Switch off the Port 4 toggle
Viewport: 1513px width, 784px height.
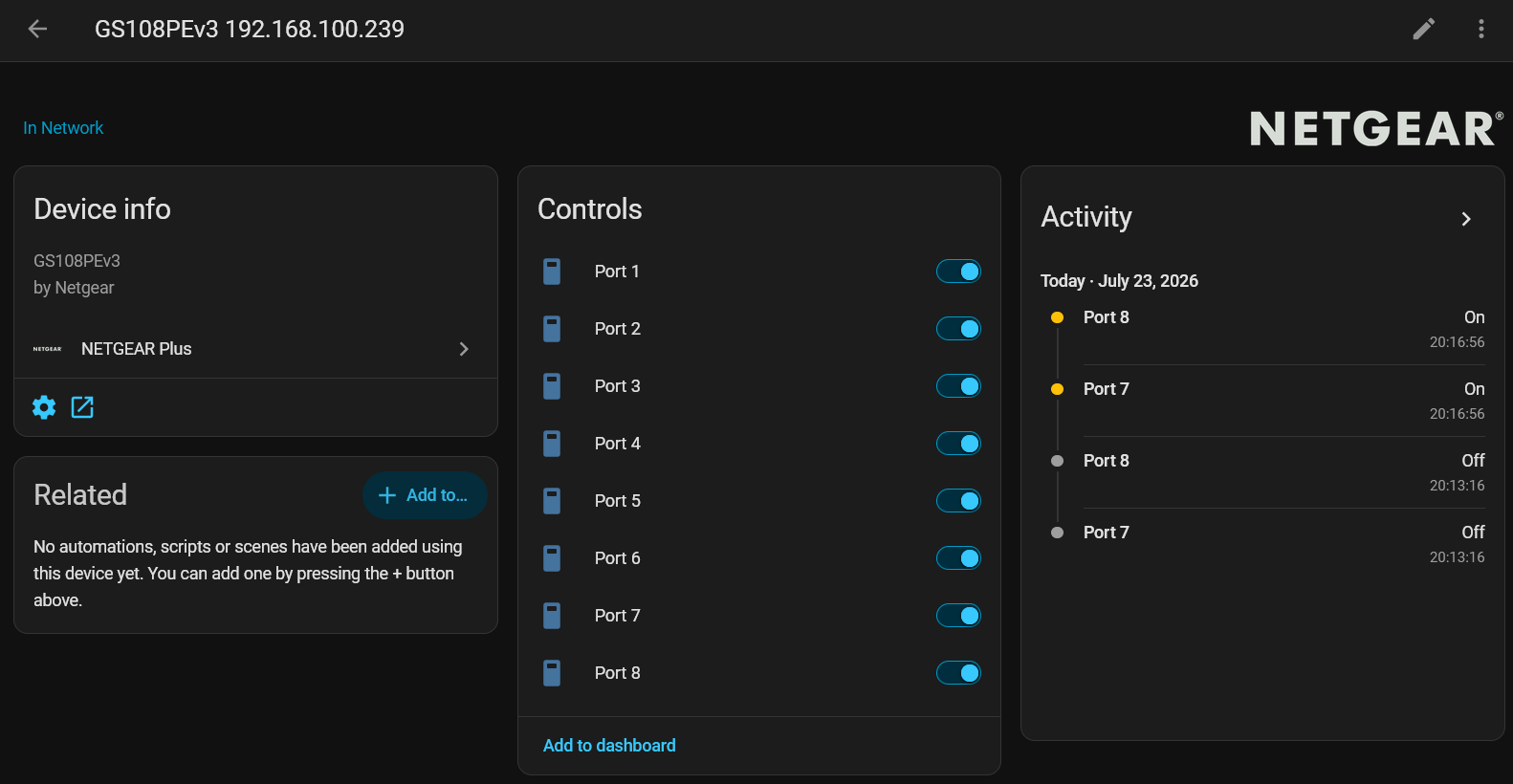[958, 444]
